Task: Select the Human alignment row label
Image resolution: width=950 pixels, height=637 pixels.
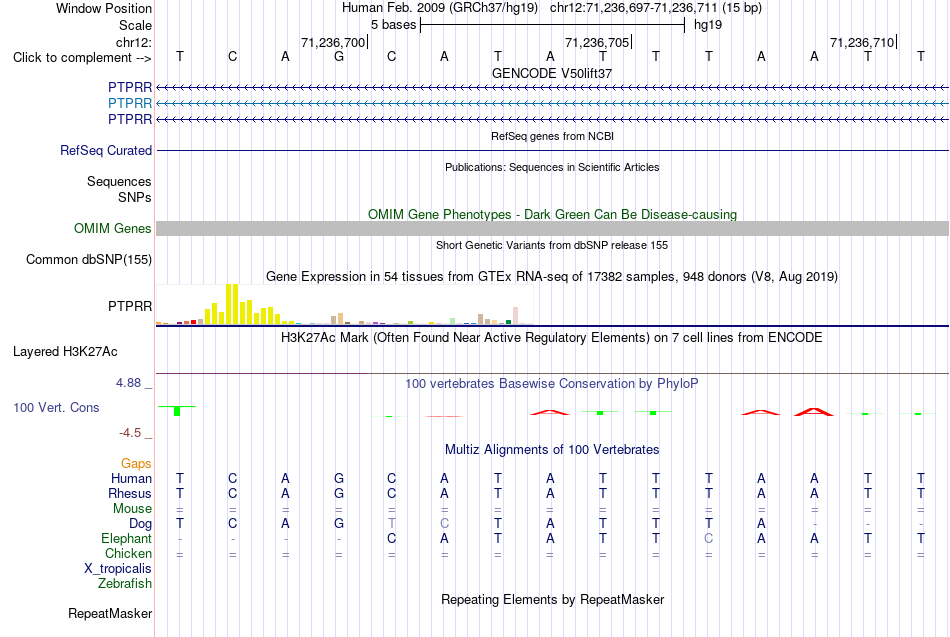Action: pyautogui.click(x=131, y=479)
